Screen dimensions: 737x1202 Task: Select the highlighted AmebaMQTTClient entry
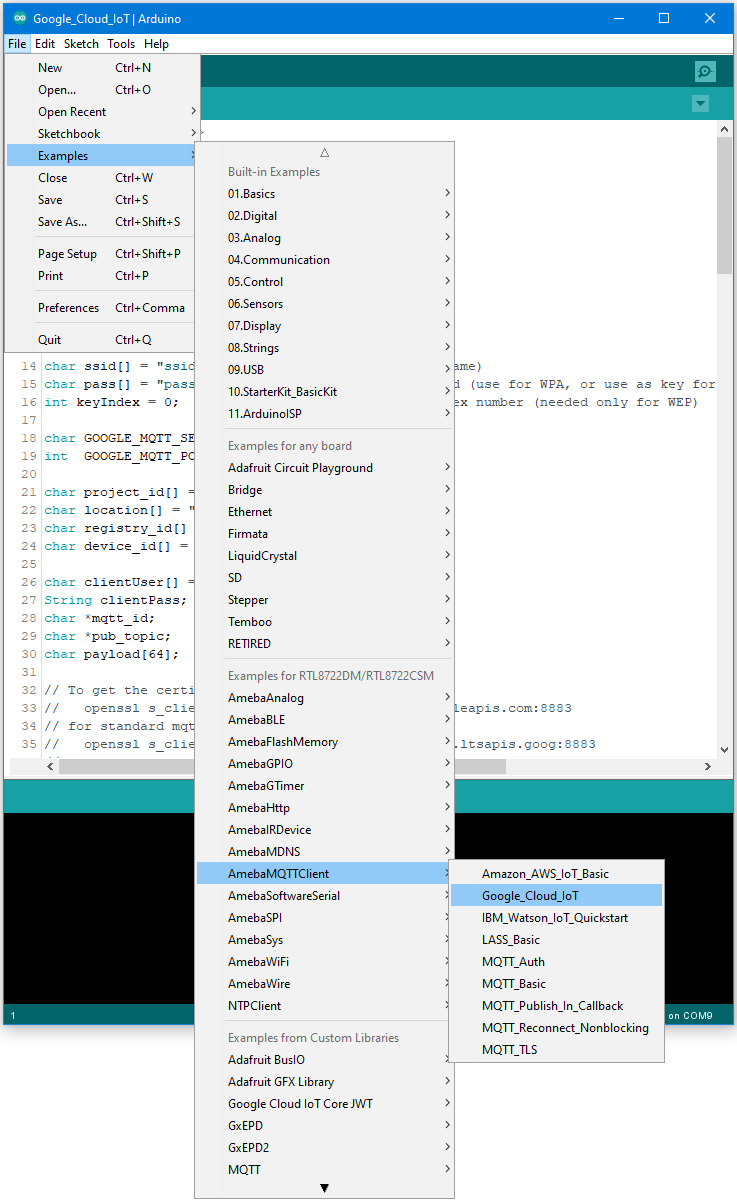pos(325,874)
